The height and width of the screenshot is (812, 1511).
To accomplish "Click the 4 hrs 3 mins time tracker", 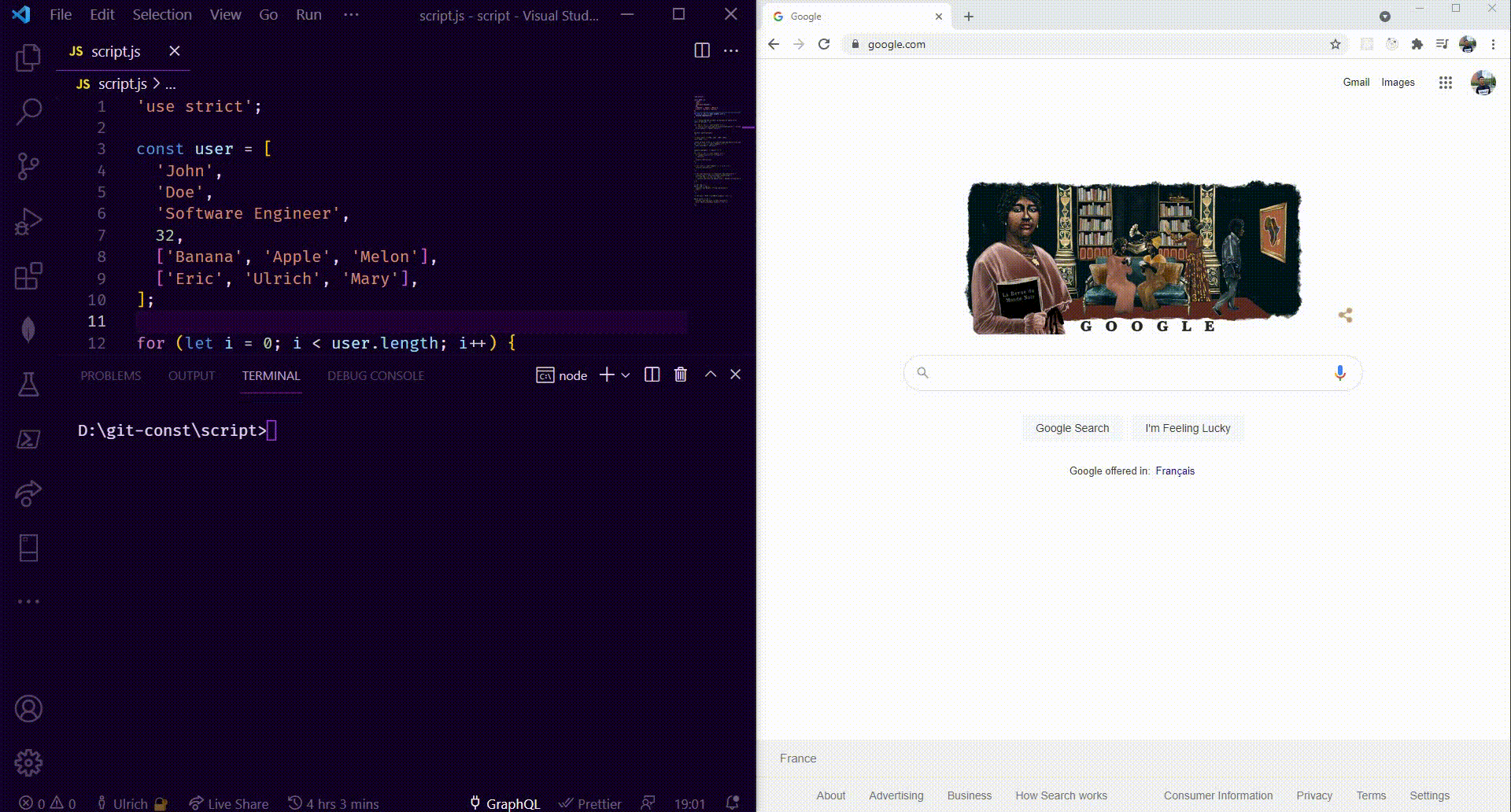I will point(334,803).
